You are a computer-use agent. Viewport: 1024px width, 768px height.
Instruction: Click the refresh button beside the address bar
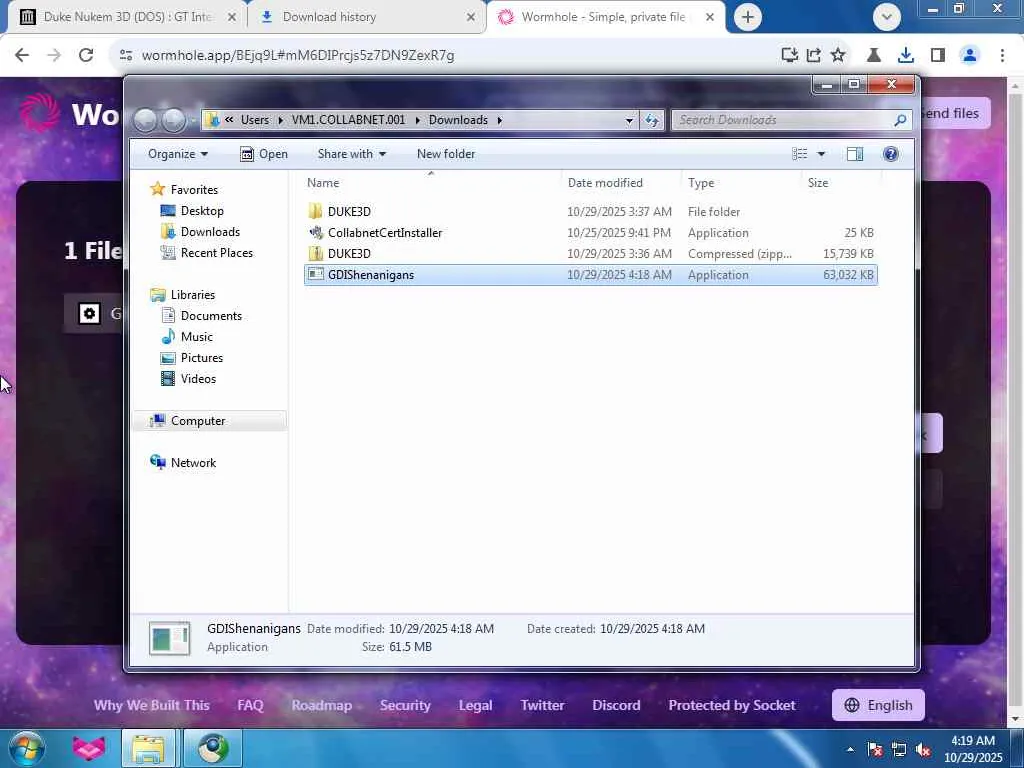click(x=652, y=120)
